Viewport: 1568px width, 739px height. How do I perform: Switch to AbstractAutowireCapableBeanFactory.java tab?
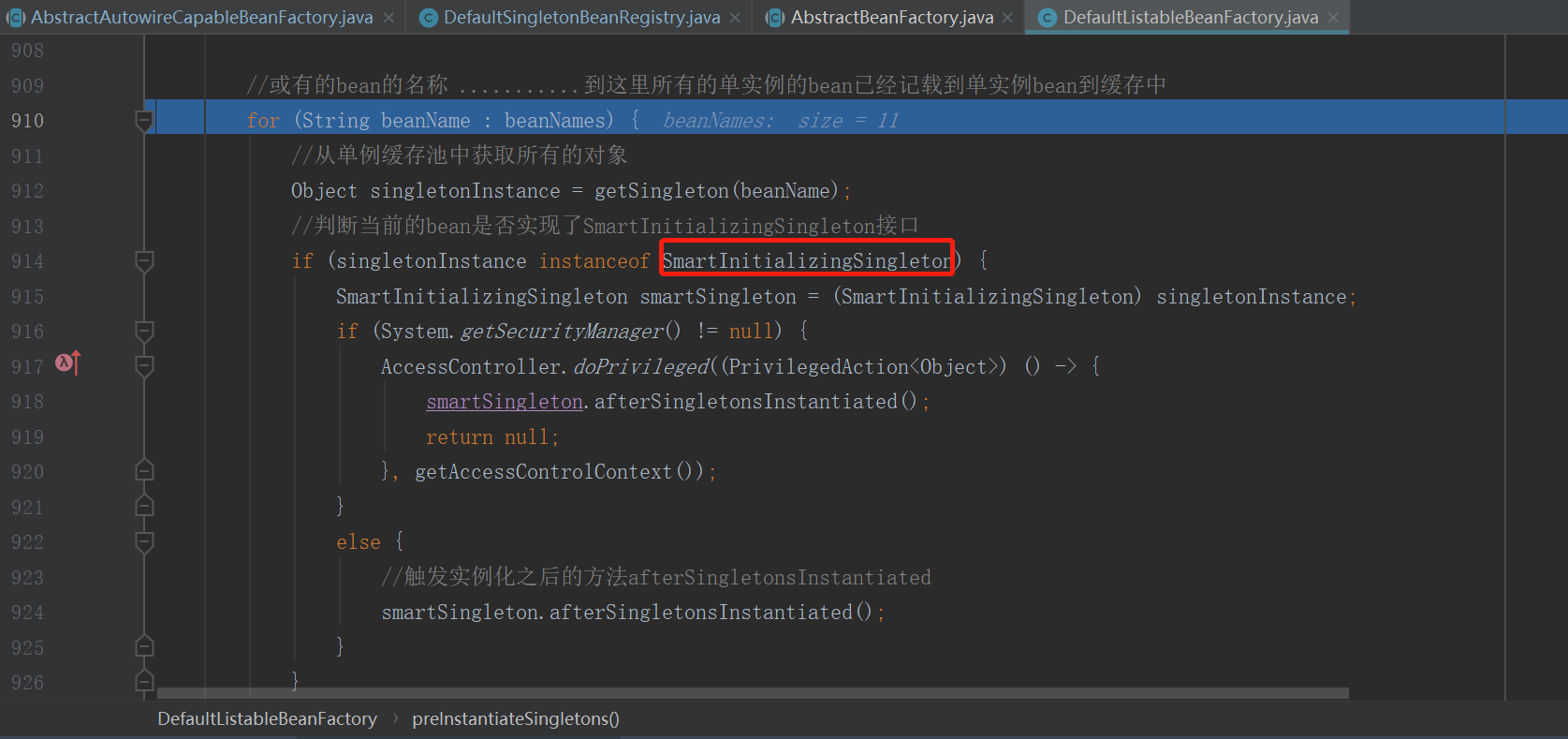tap(201, 17)
